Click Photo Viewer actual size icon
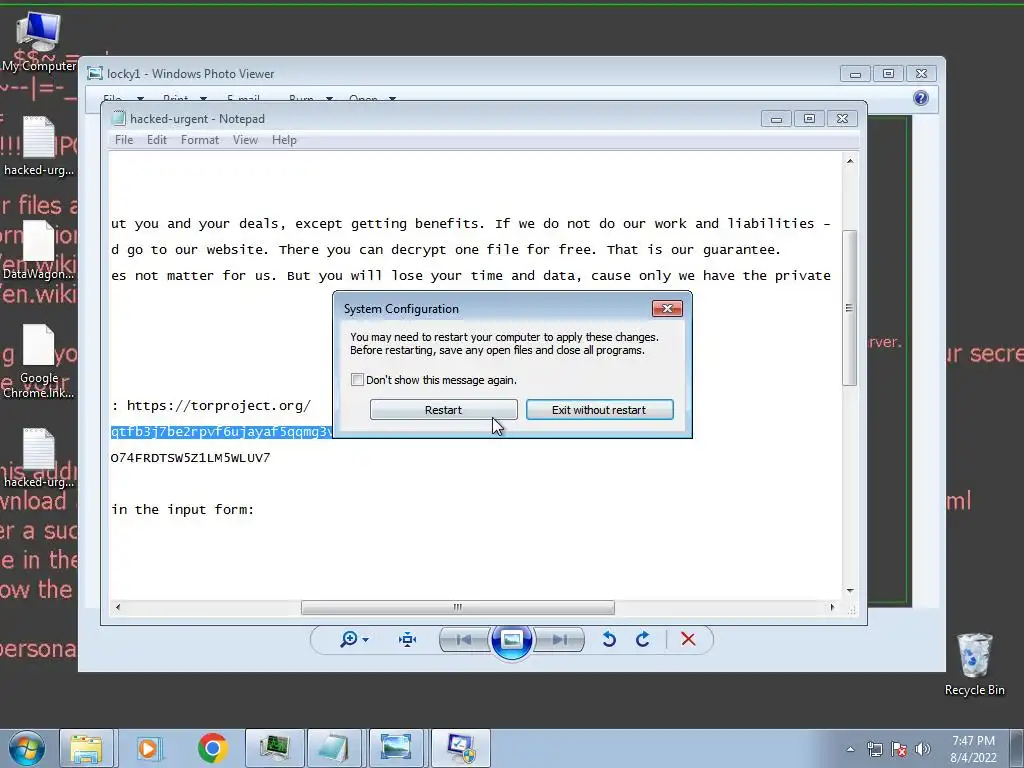The height and width of the screenshot is (768, 1024). [408, 639]
